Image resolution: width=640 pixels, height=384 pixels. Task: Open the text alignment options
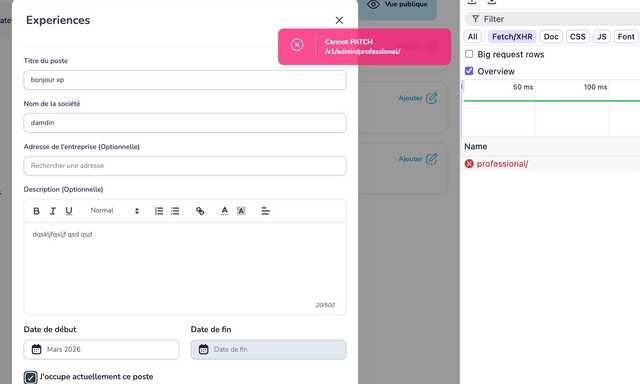coord(265,211)
